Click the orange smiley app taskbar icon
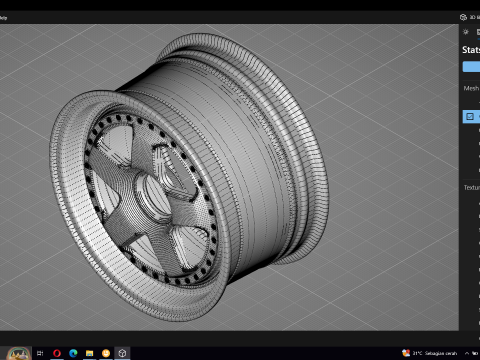The height and width of the screenshot is (360, 480). [x=106, y=353]
